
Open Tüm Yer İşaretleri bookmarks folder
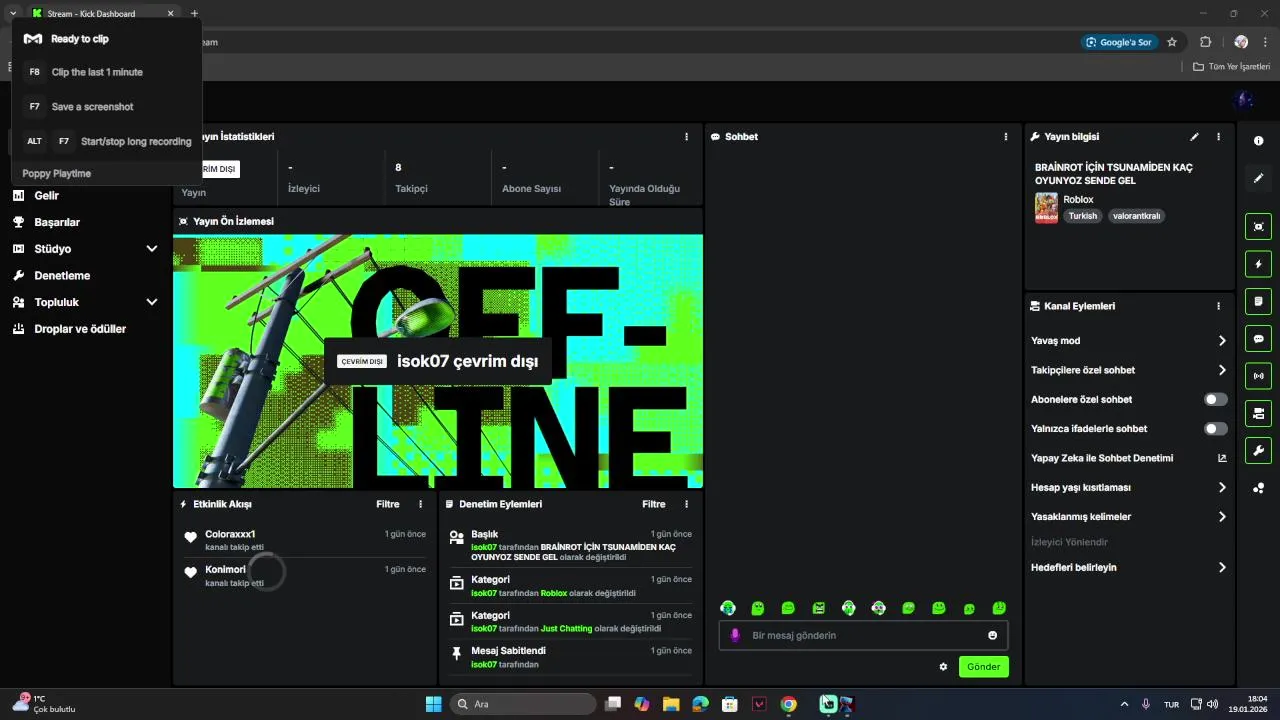1232,67
